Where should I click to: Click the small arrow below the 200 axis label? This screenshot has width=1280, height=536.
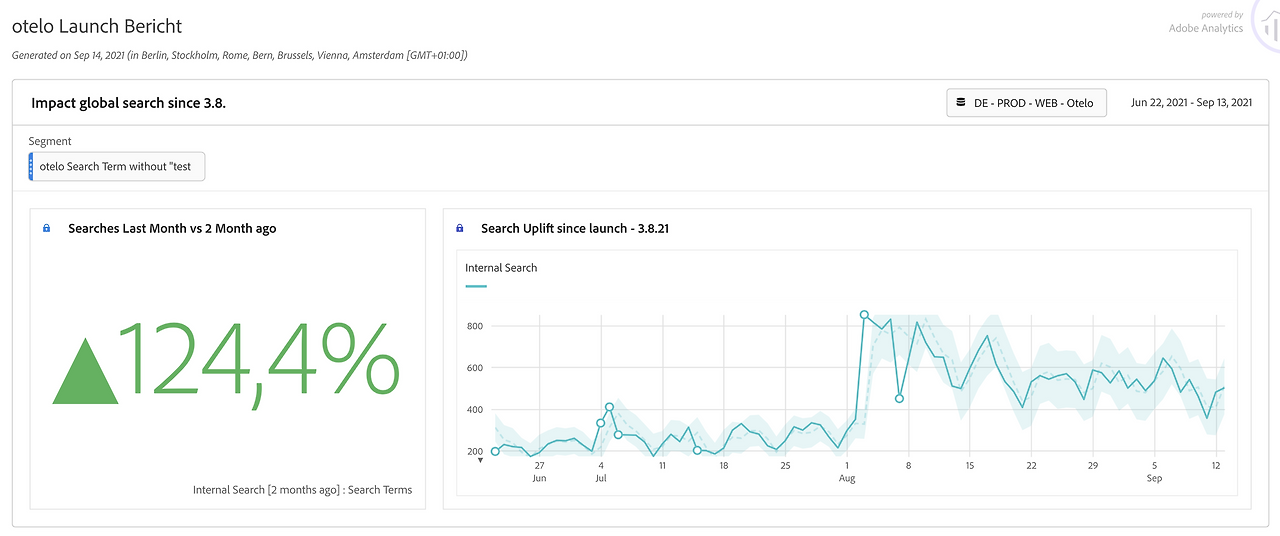tap(480, 460)
